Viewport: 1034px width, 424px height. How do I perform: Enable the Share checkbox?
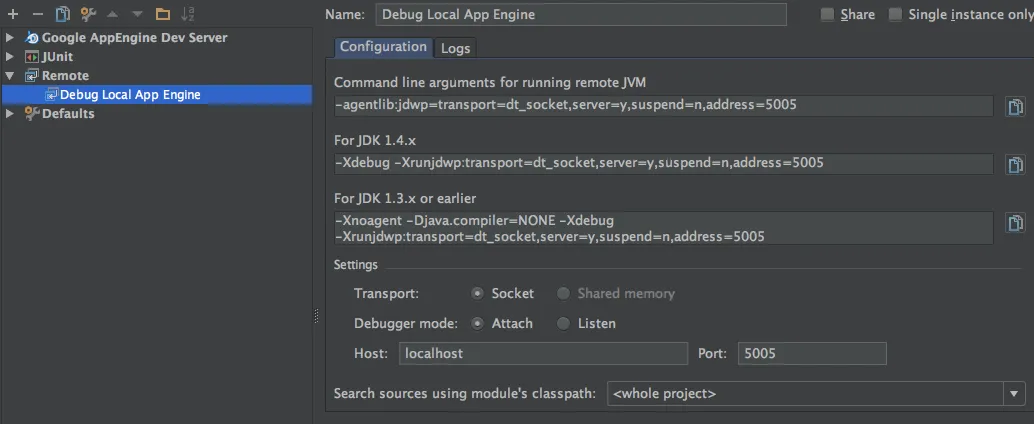[827, 14]
